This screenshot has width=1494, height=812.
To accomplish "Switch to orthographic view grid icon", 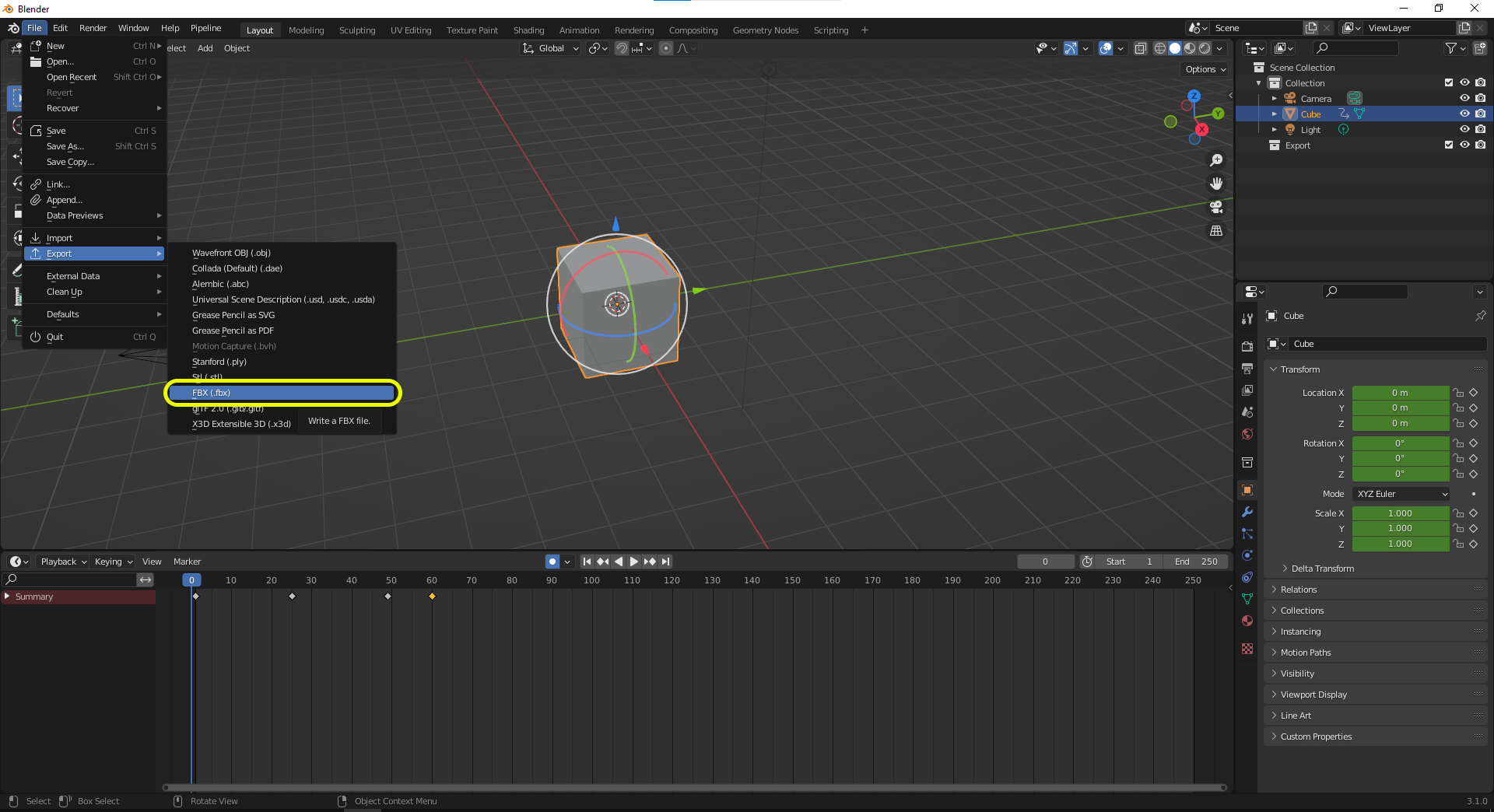I will click(x=1216, y=231).
